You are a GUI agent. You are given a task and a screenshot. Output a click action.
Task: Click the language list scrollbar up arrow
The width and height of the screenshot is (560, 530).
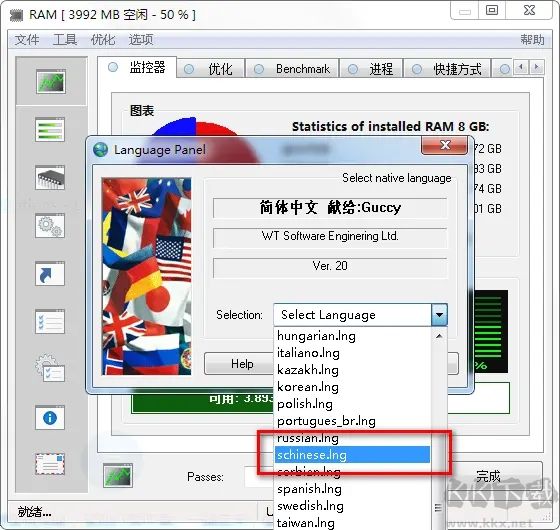(439, 336)
